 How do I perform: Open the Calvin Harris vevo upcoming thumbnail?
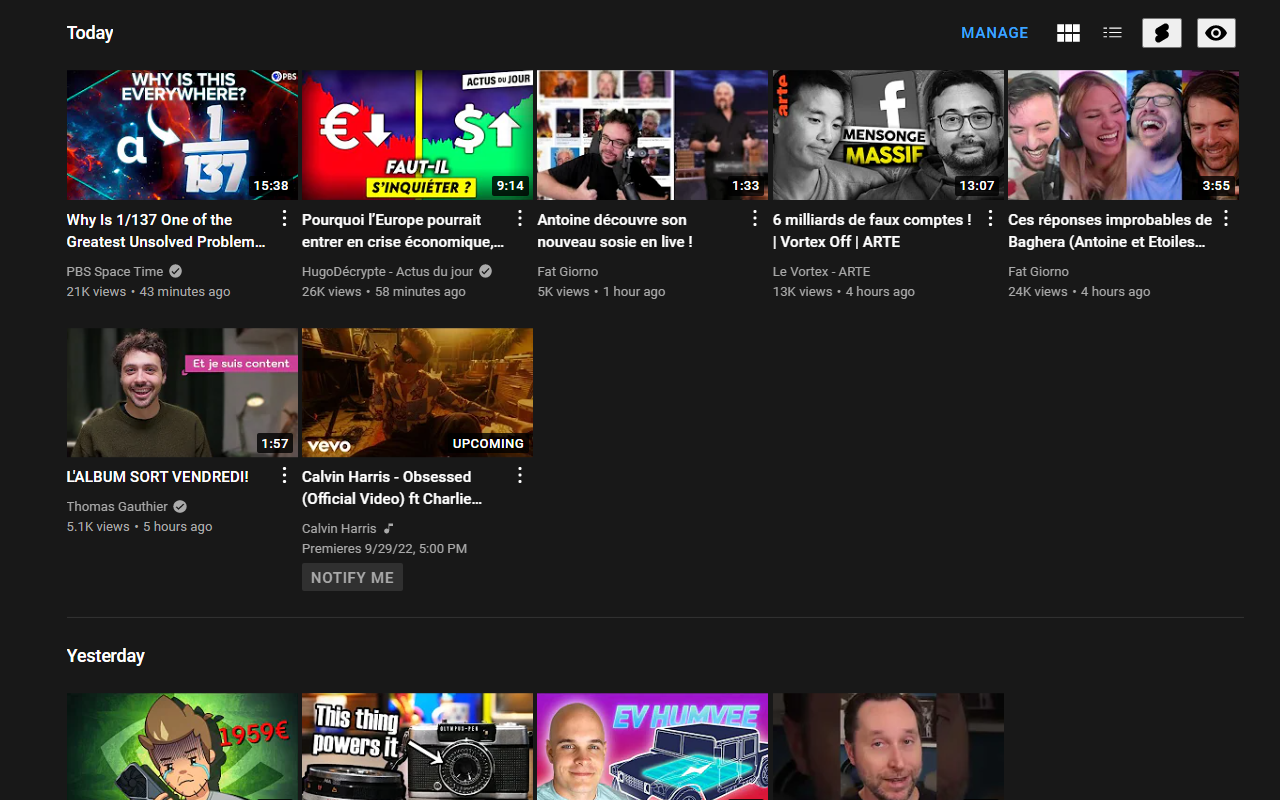tap(417, 392)
